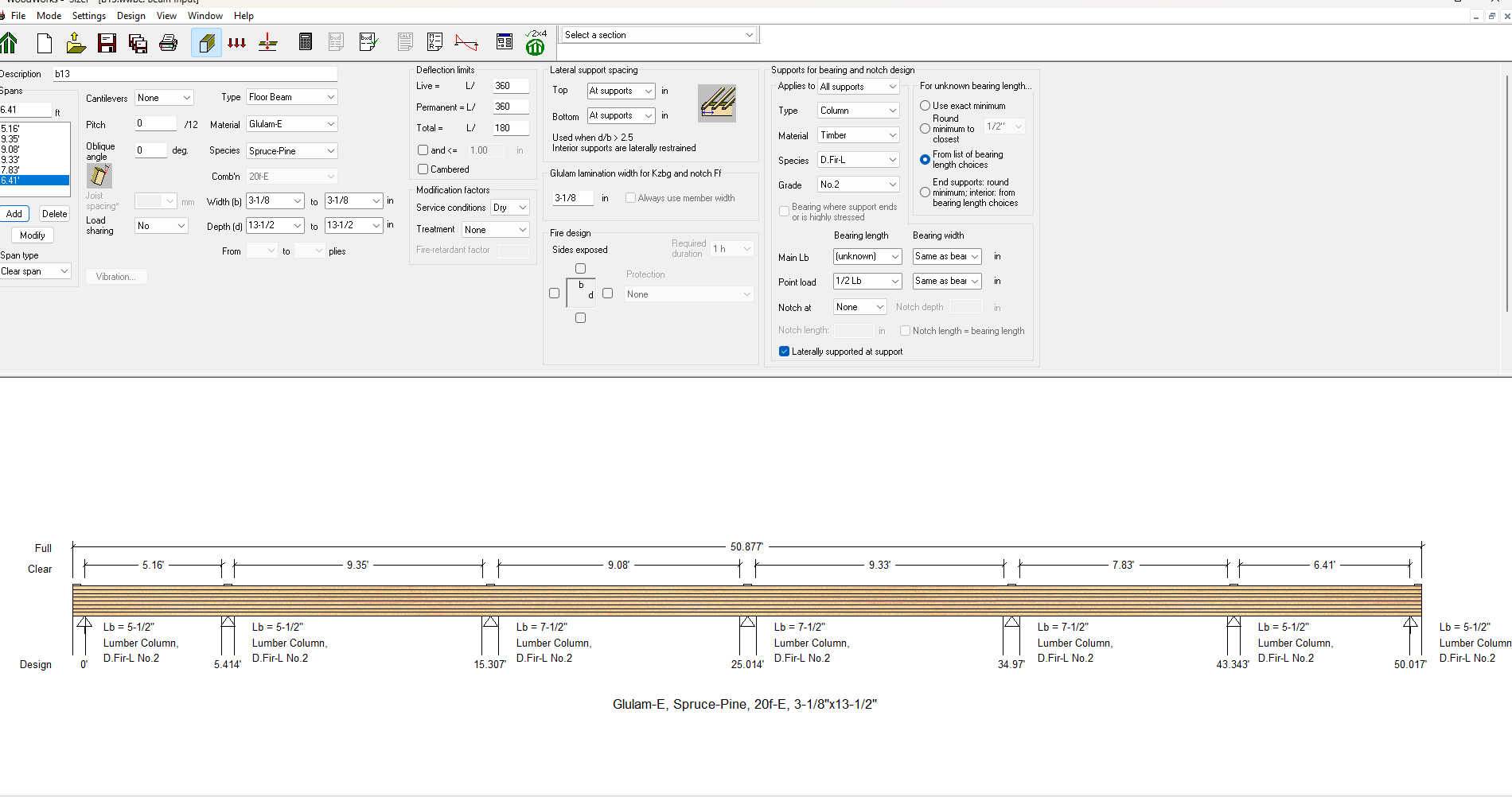Click the oblique angle beam picture
This screenshot has width=1512, height=797.
(99, 176)
